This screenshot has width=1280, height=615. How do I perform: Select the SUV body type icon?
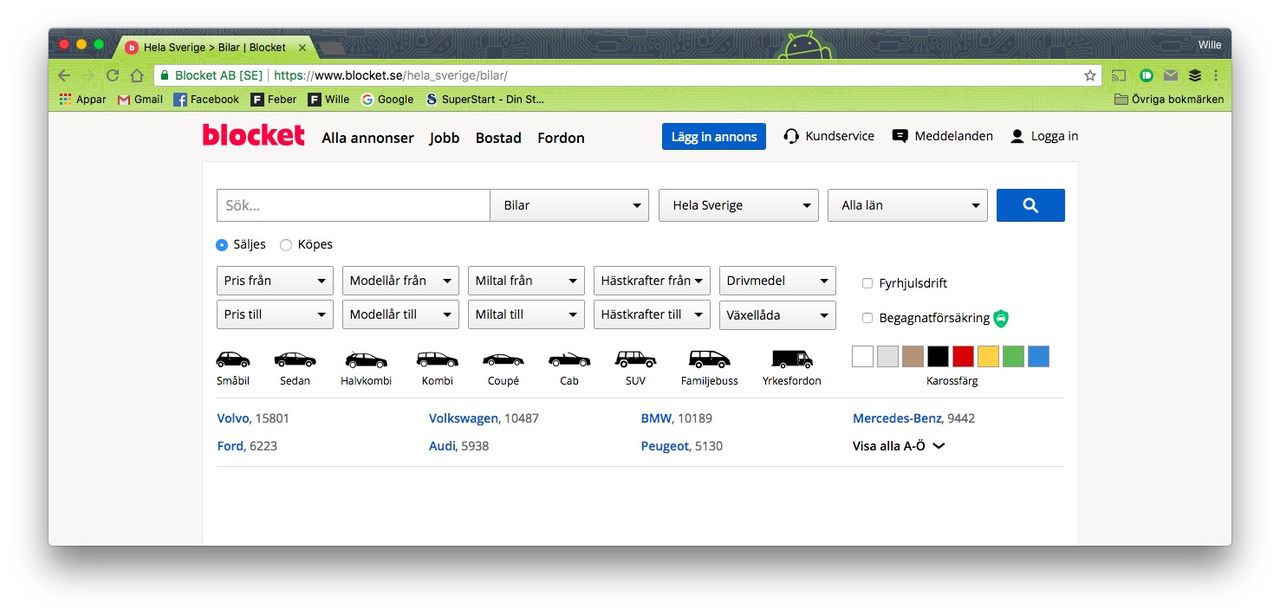[x=635, y=359]
